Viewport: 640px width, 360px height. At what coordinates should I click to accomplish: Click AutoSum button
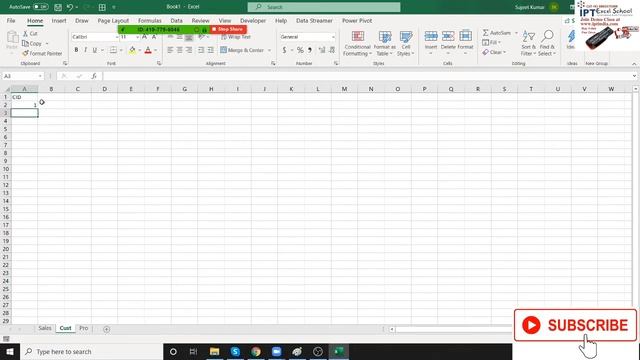point(497,33)
